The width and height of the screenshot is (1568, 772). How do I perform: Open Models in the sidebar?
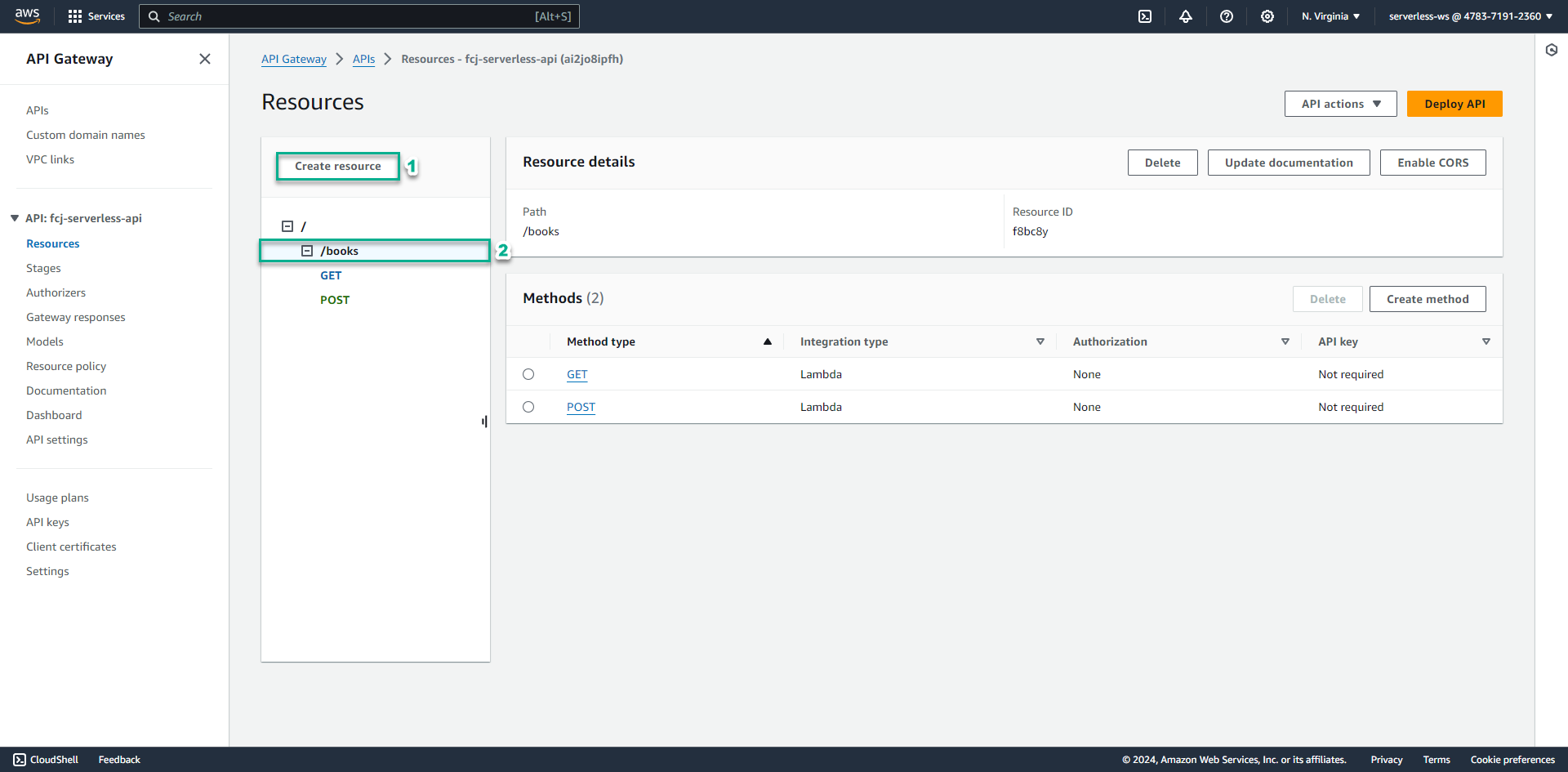coord(45,341)
